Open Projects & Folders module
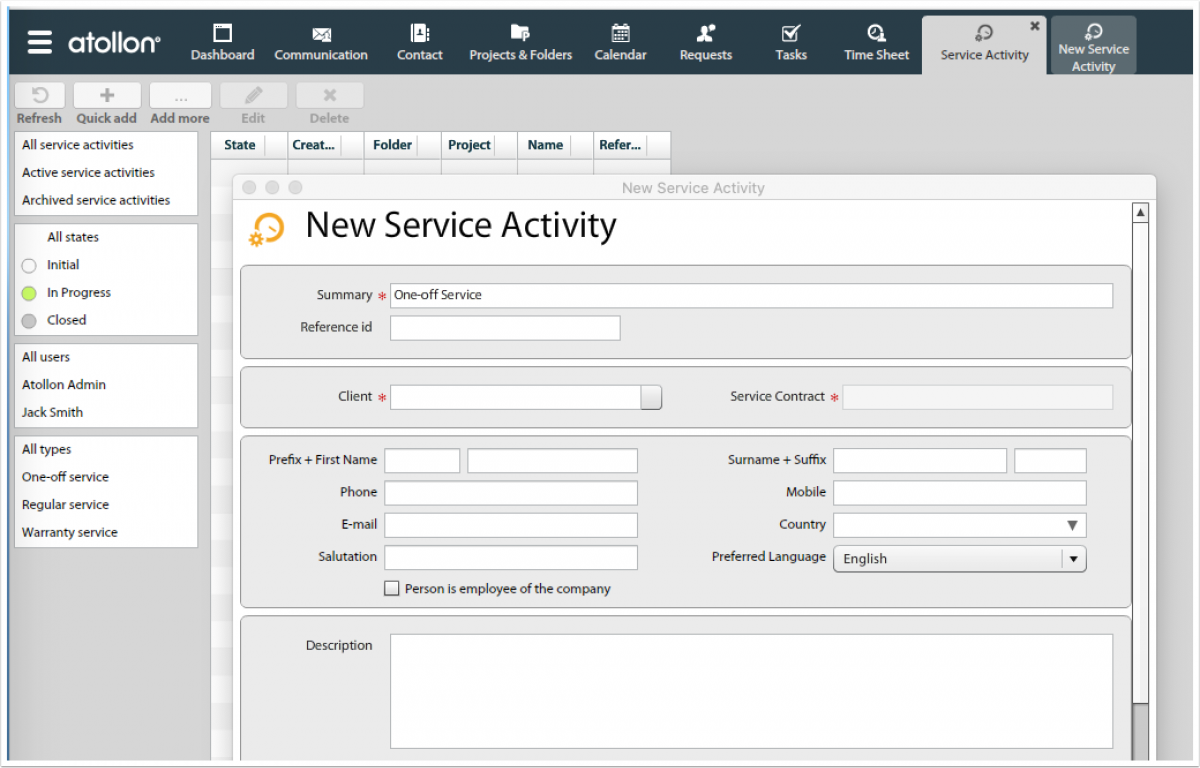Screen dimensions: 1200x768 tap(520, 44)
